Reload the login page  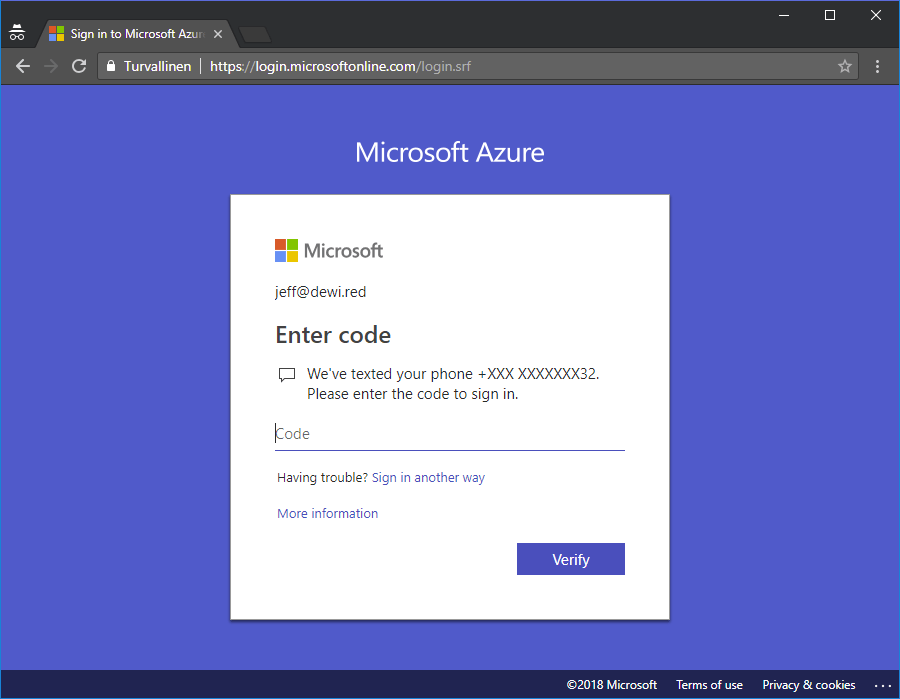pos(79,66)
